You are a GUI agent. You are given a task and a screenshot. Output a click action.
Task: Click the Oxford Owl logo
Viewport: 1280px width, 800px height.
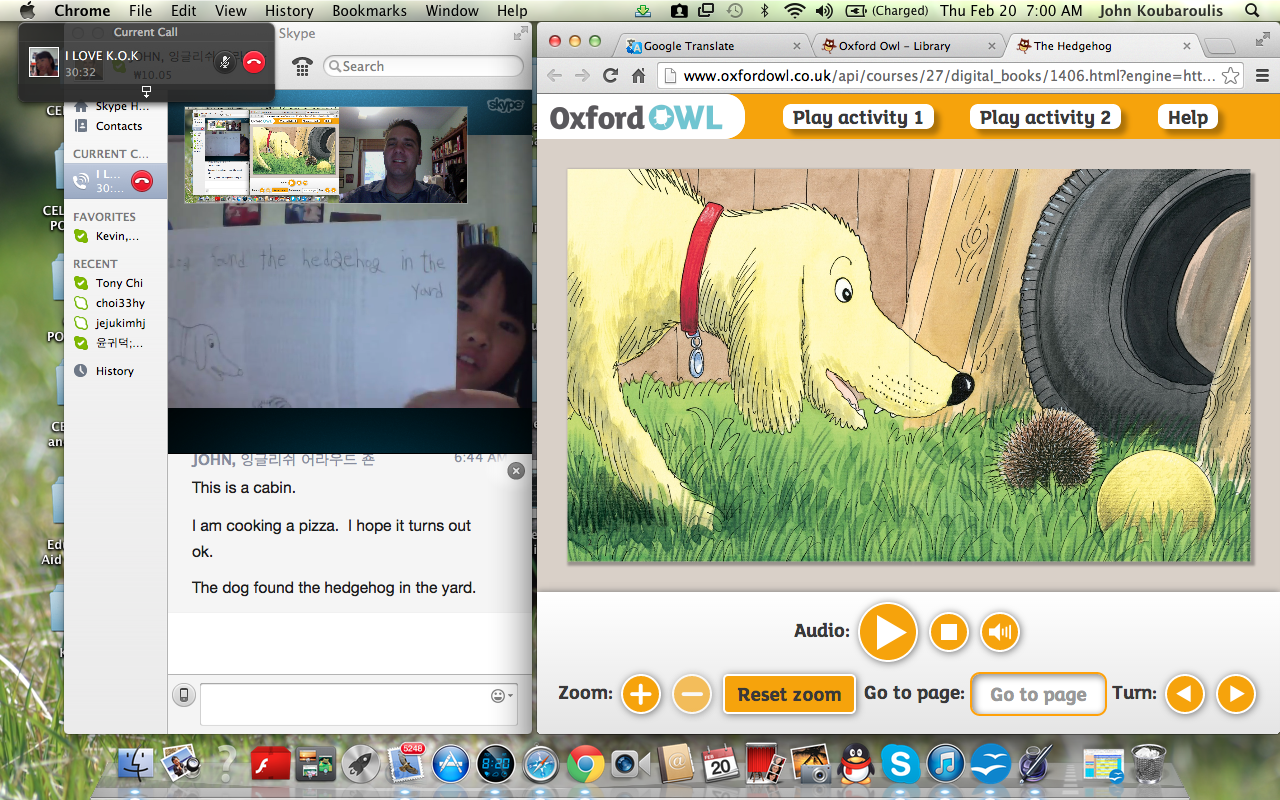coord(636,117)
